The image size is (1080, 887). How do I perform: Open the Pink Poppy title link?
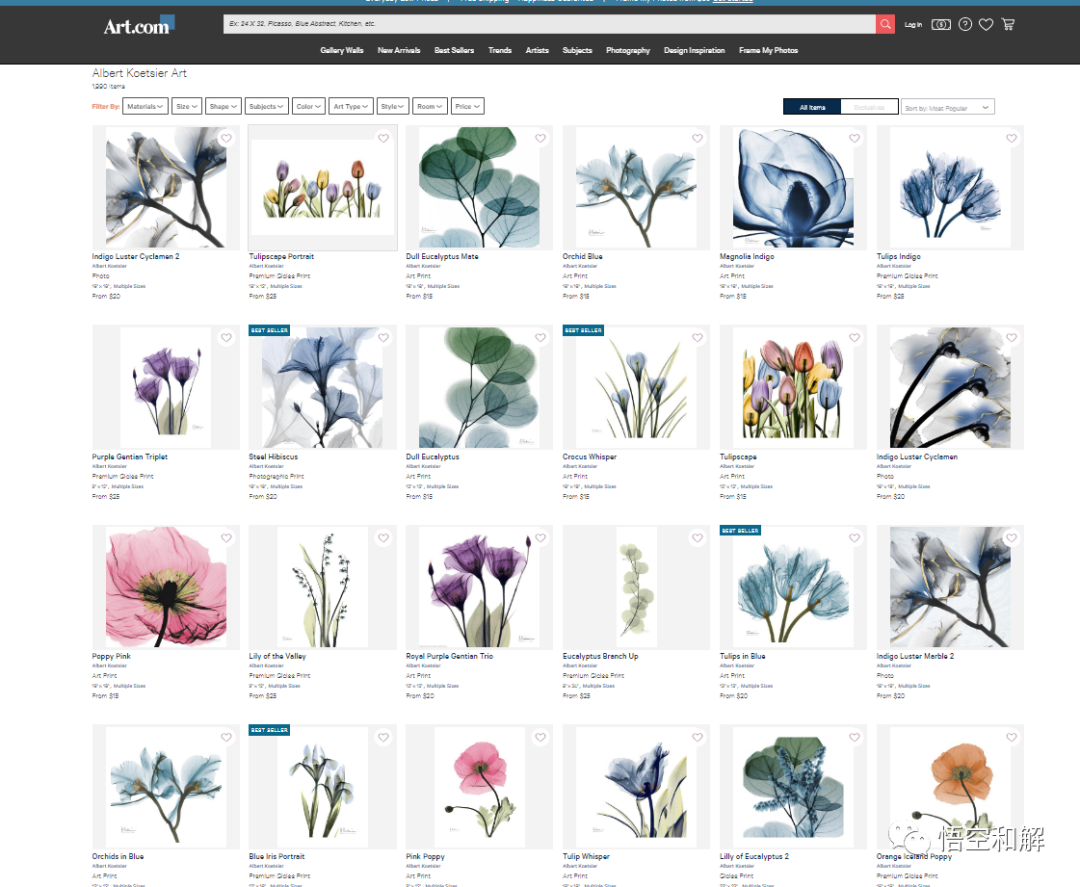tap(425, 857)
